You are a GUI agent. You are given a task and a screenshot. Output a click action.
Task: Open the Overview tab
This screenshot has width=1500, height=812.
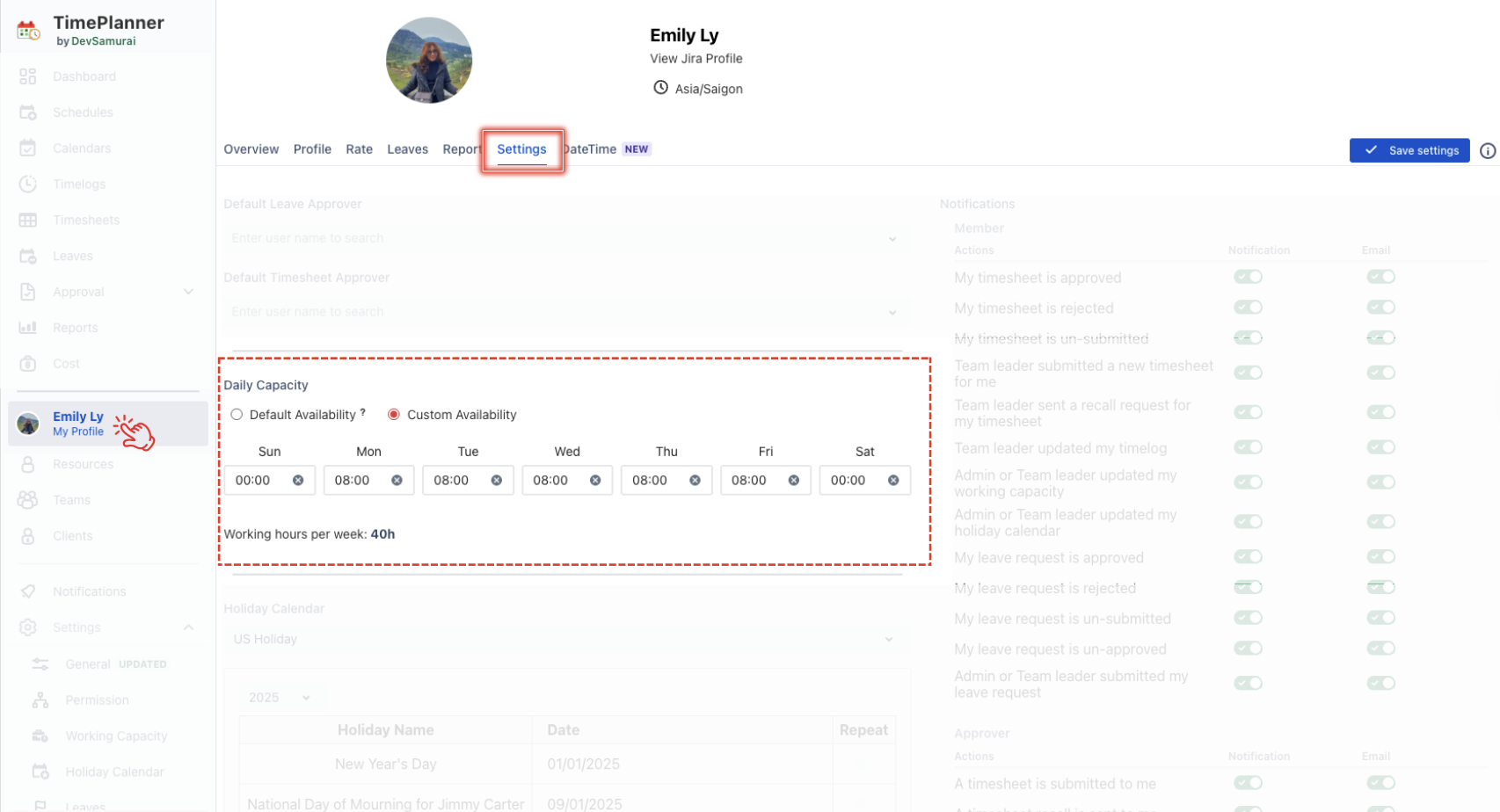point(251,149)
